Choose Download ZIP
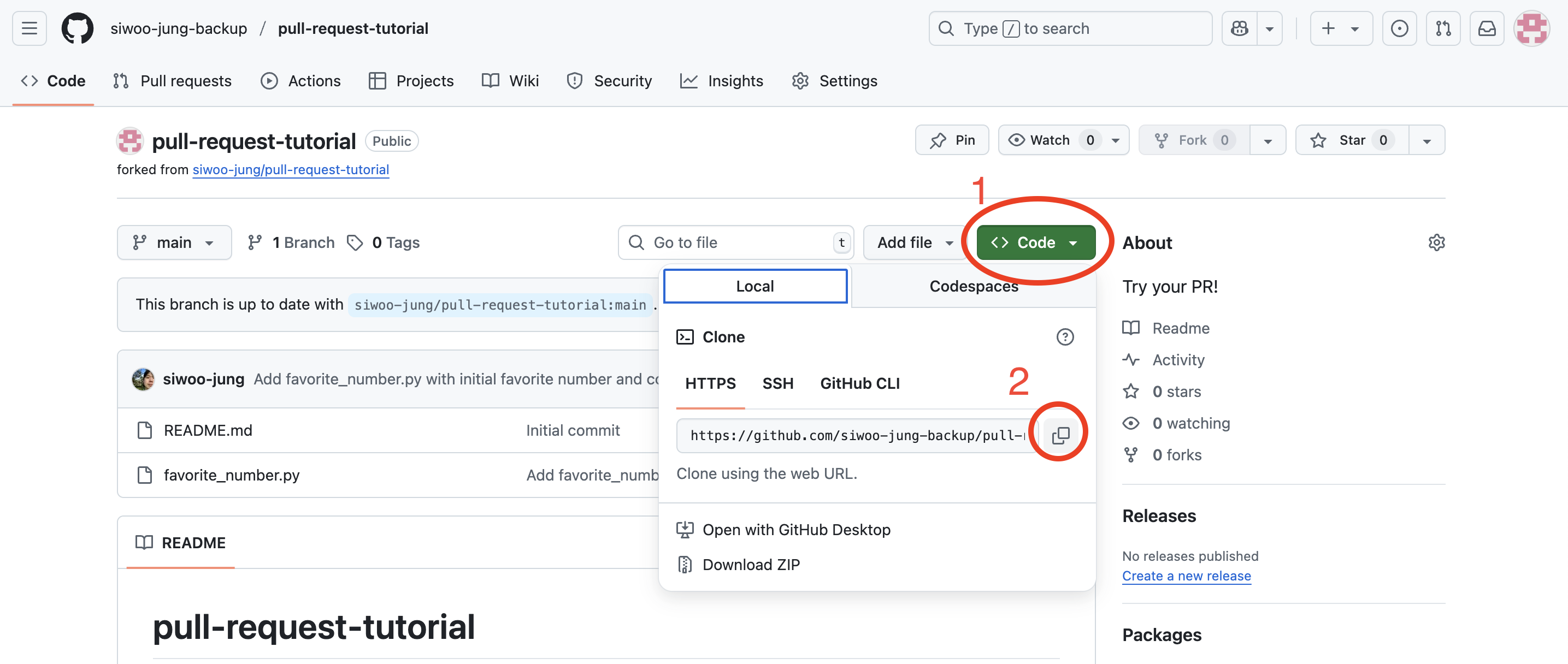 (x=738, y=565)
